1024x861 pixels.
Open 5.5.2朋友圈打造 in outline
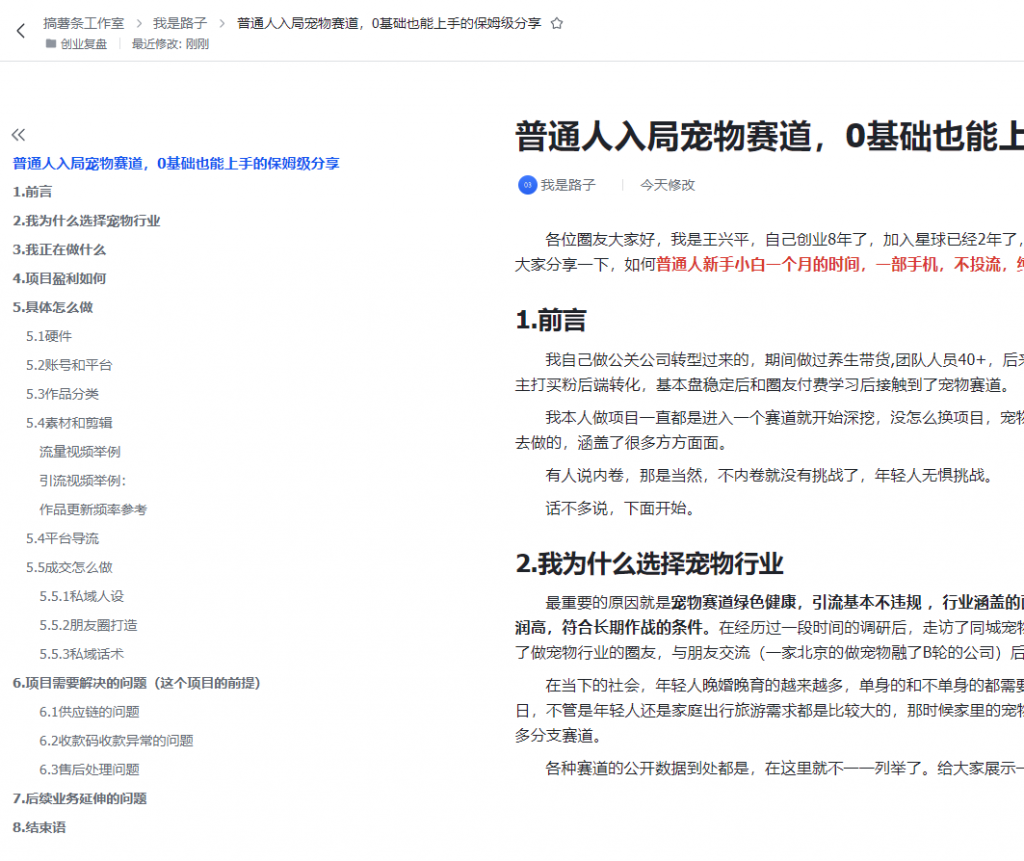point(89,625)
